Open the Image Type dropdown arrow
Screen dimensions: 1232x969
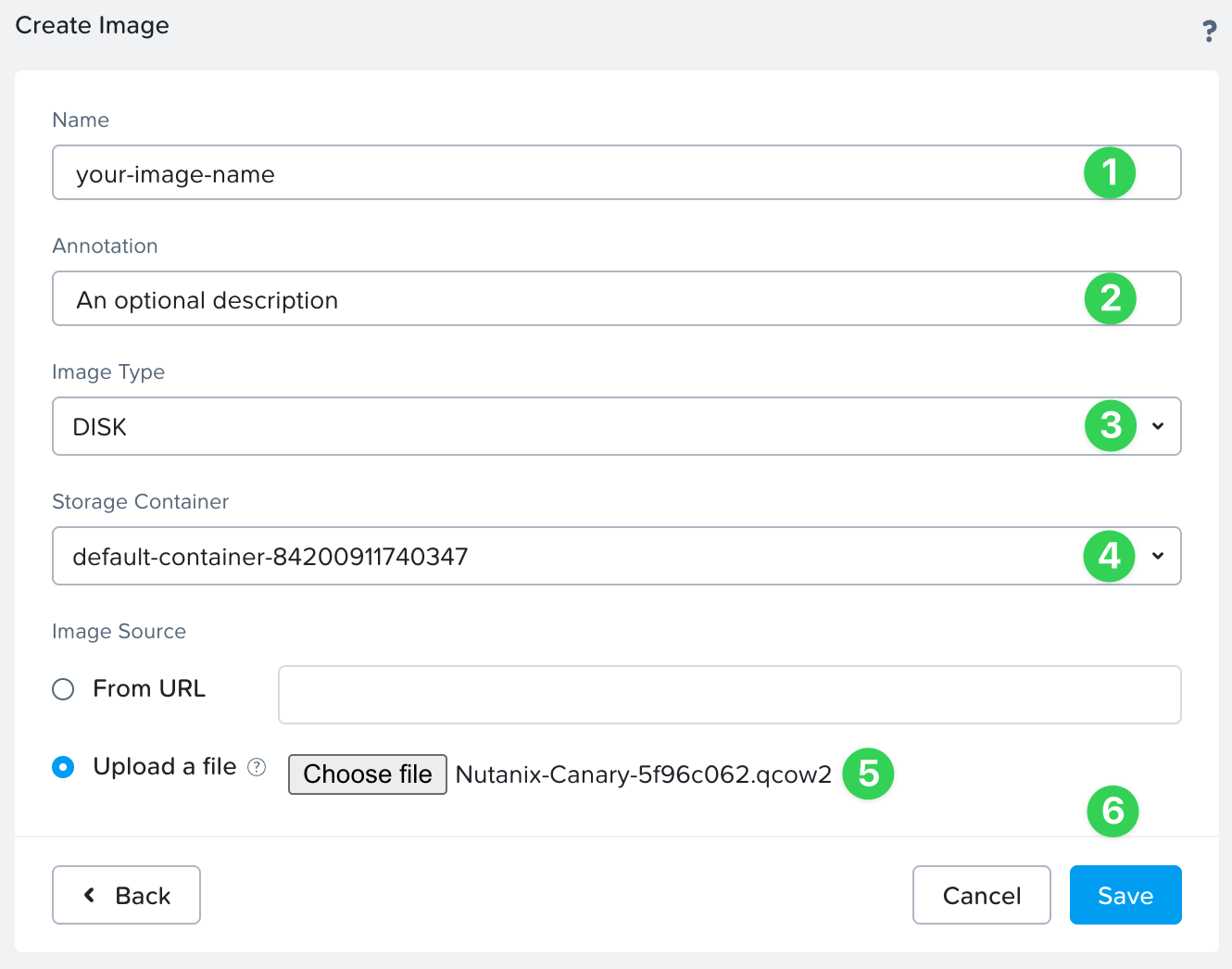tap(1158, 426)
